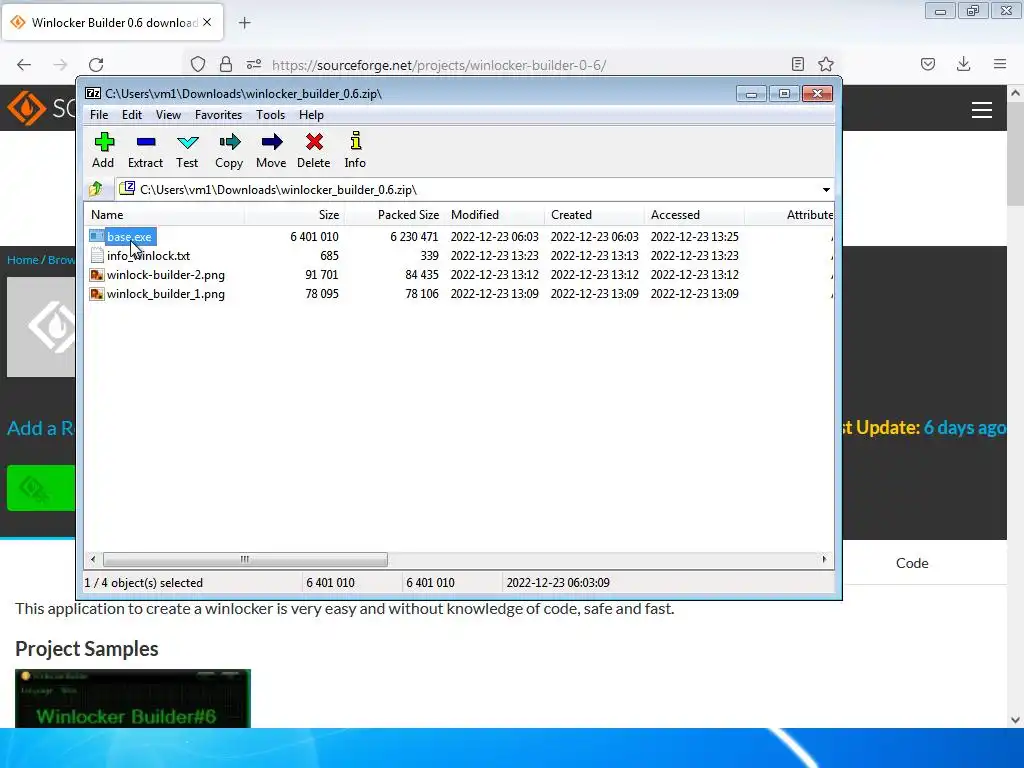Toggle Firefox reader view
This screenshot has height=768, width=1024.
click(x=797, y=64)
